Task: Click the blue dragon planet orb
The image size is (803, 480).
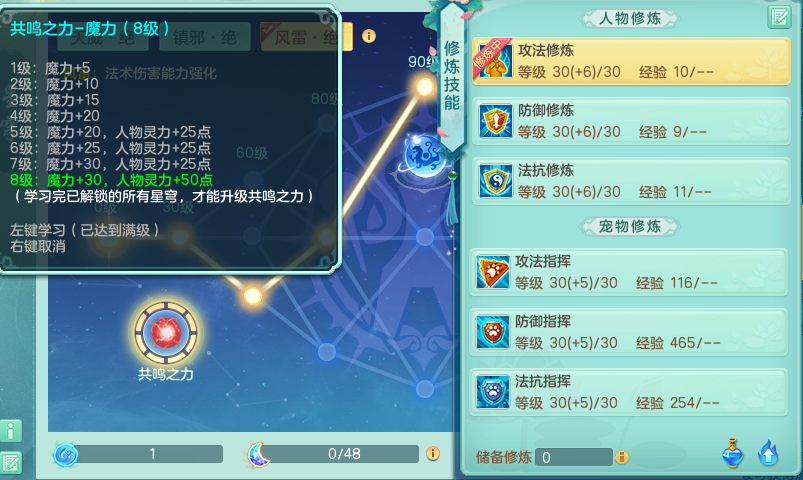Action: 422,155
